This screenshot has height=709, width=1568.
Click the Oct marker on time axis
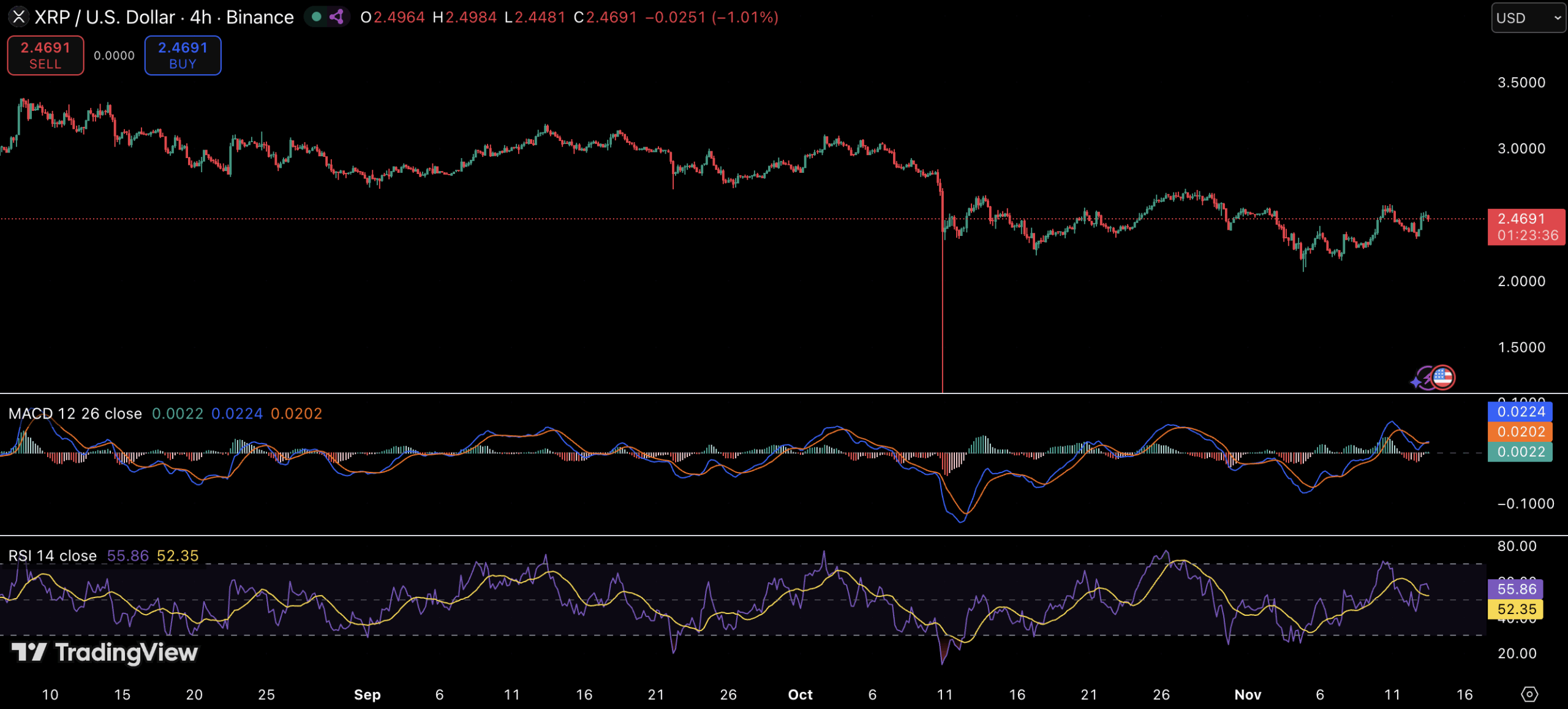(800, 694)
